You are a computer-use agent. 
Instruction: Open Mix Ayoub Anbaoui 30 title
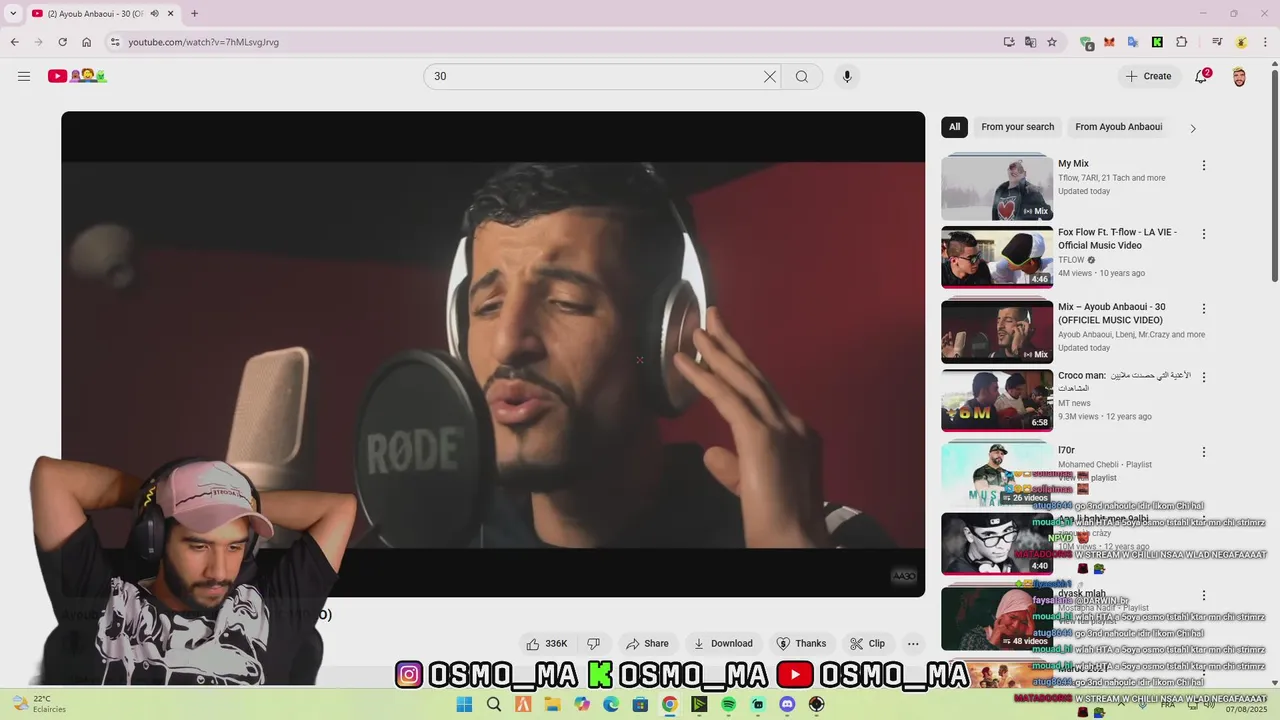coord(1110,314)
